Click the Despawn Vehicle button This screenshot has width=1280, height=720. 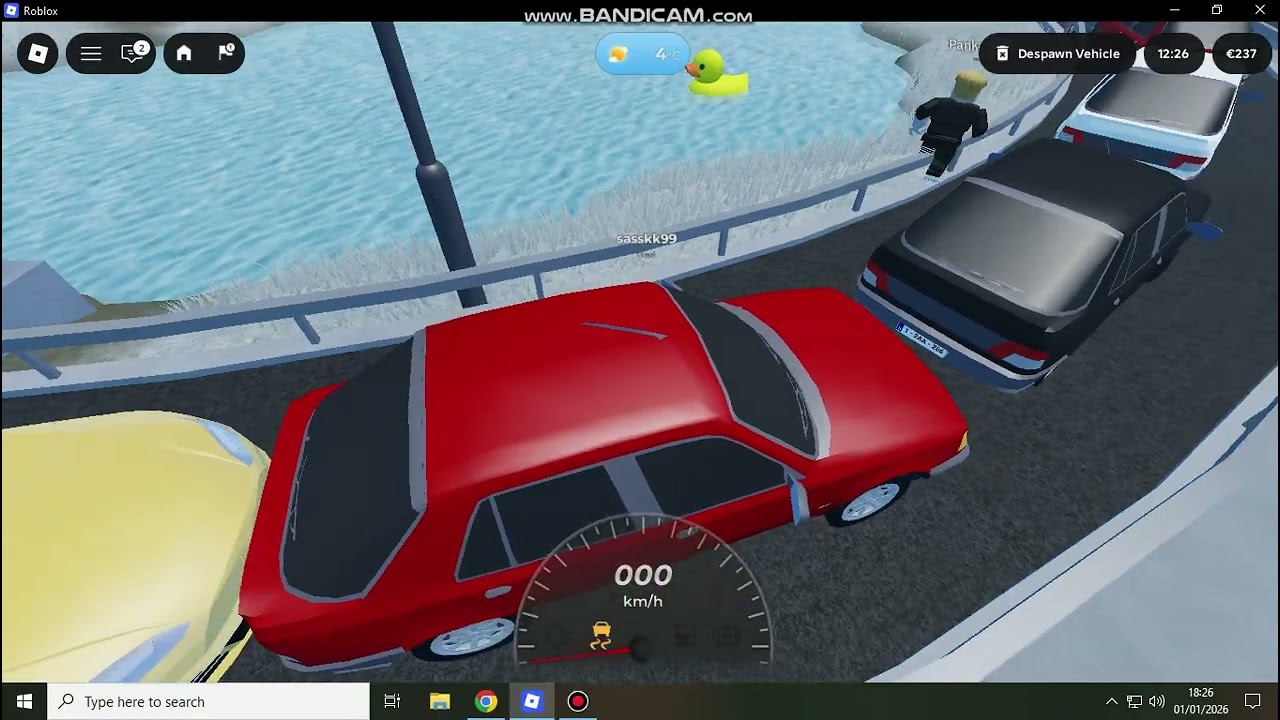click(x=1057, y=54)
